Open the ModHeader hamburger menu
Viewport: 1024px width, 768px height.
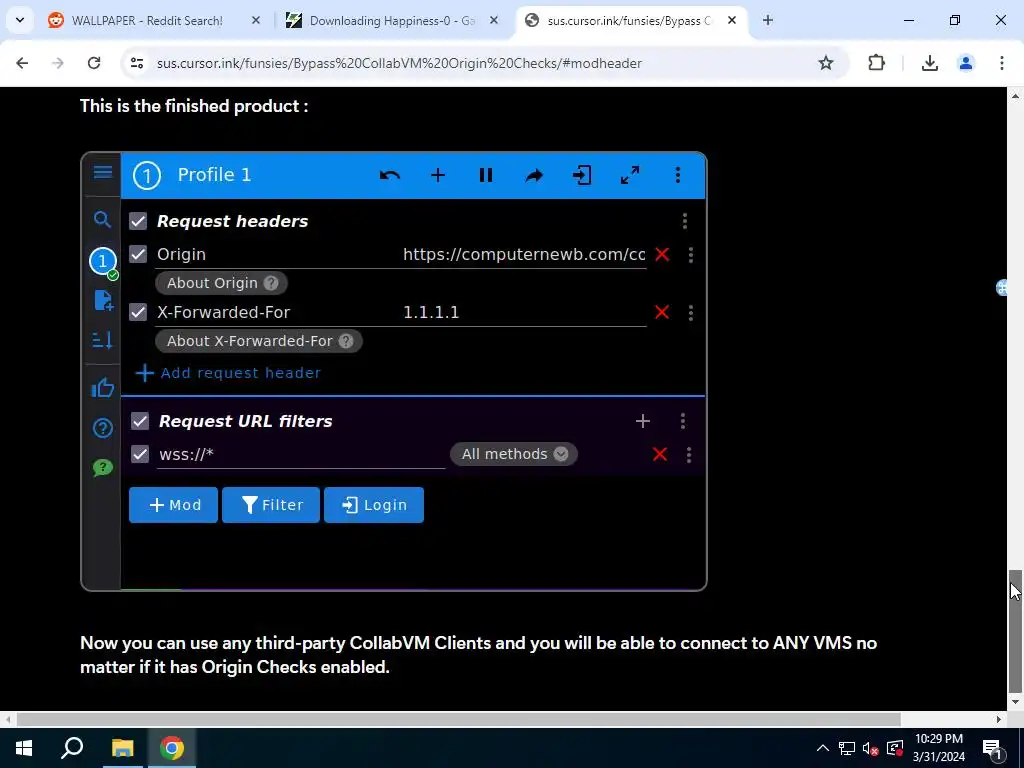[x=103, y=172]
